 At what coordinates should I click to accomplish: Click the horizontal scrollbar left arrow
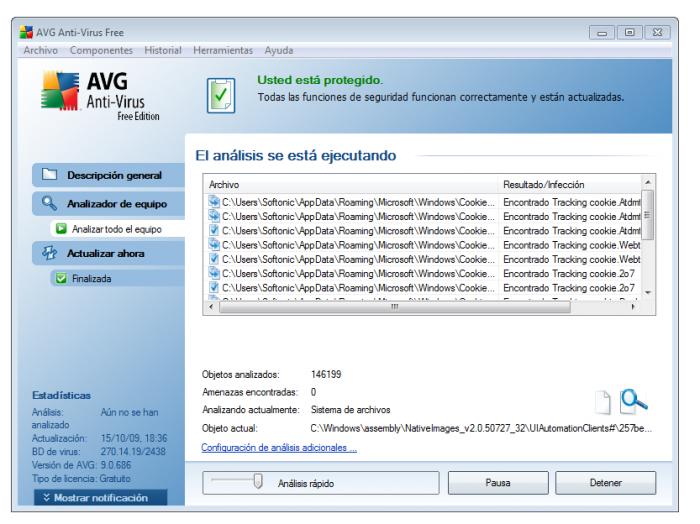pyautogui.click(x=211, y=307)
